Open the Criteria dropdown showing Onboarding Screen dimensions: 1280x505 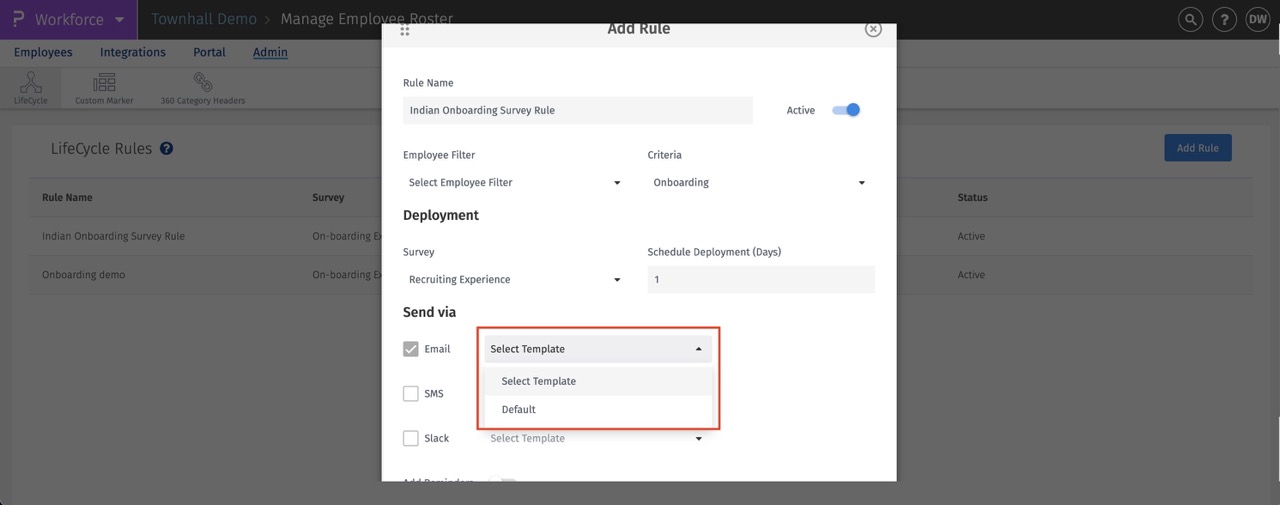tap(759, 183)
